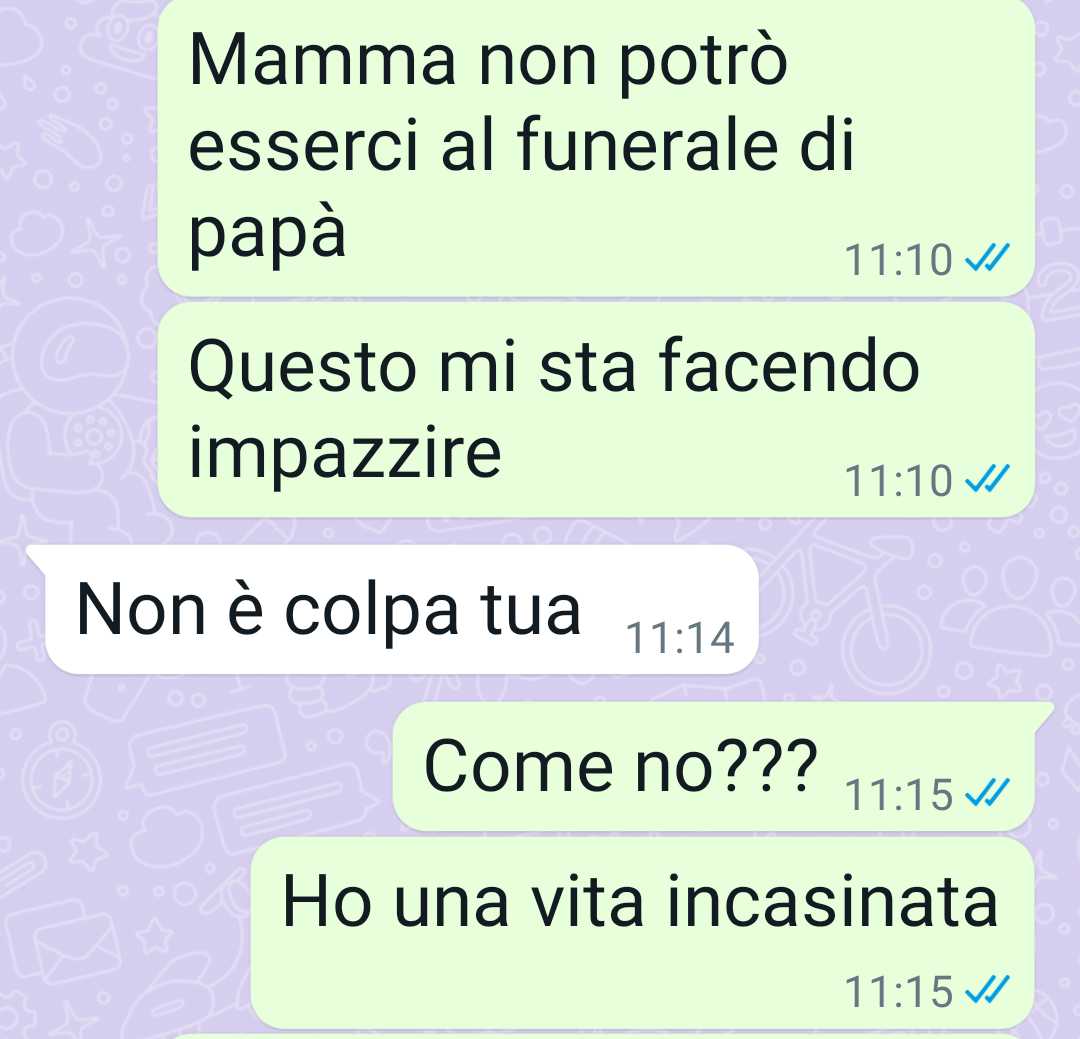Click the 11:14 timestamp on the white bubble
Screen dimensions: 1080x1039
point(680,637)
